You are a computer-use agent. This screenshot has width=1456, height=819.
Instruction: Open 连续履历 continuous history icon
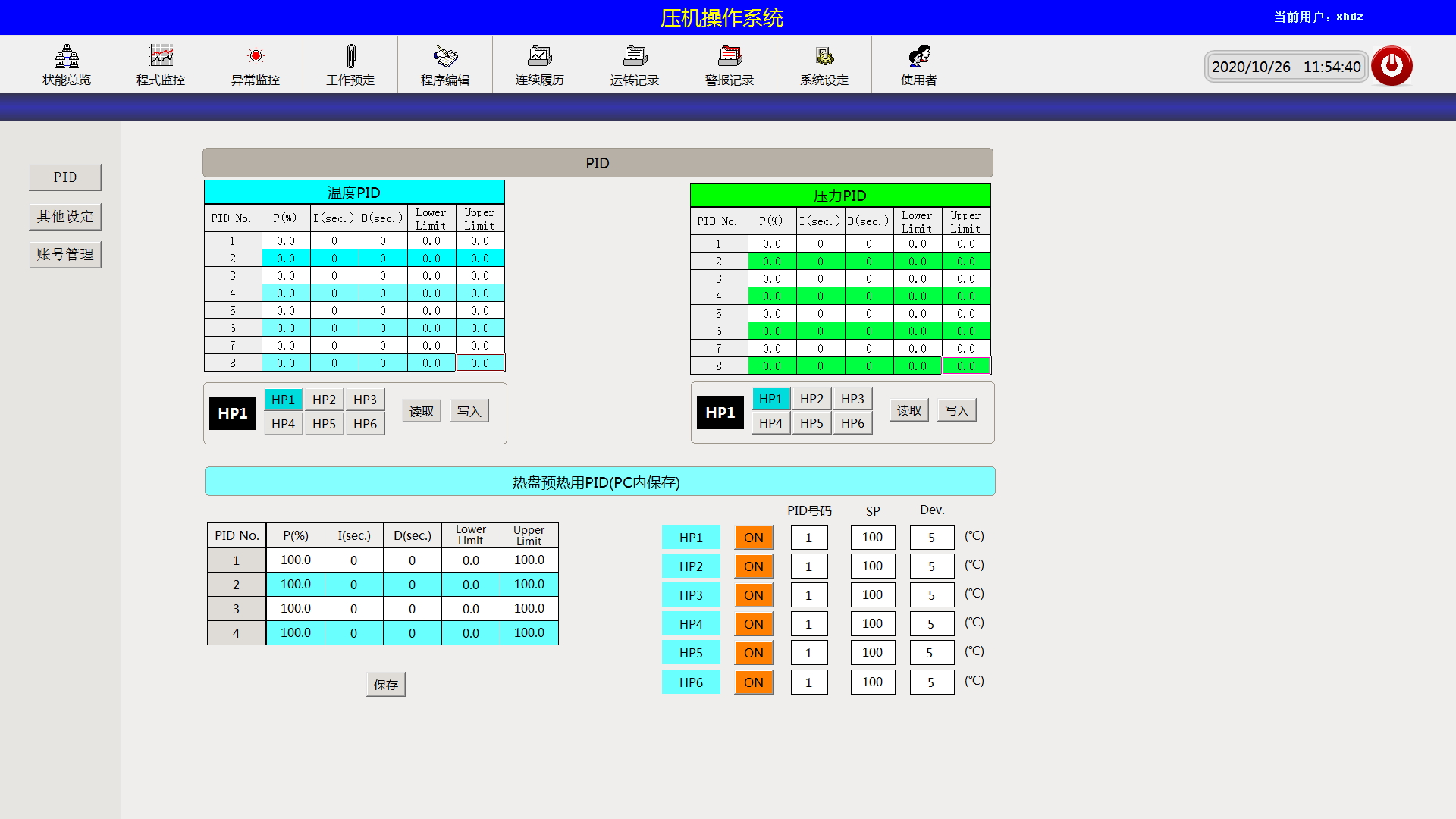click(540, 58)
